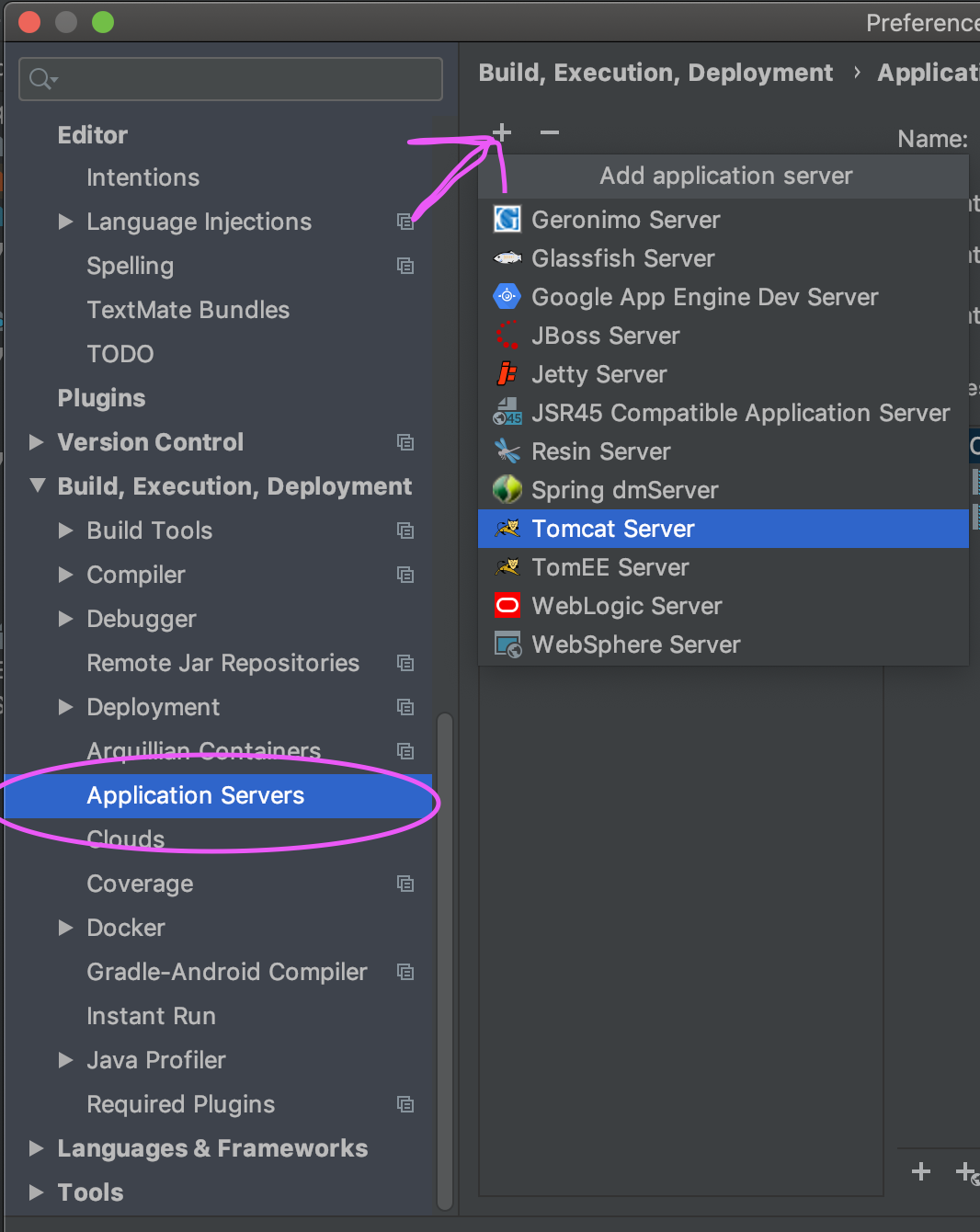Choose the Spring dmServer green icon
The image size is (980, 1232).
tap(507, 490)
